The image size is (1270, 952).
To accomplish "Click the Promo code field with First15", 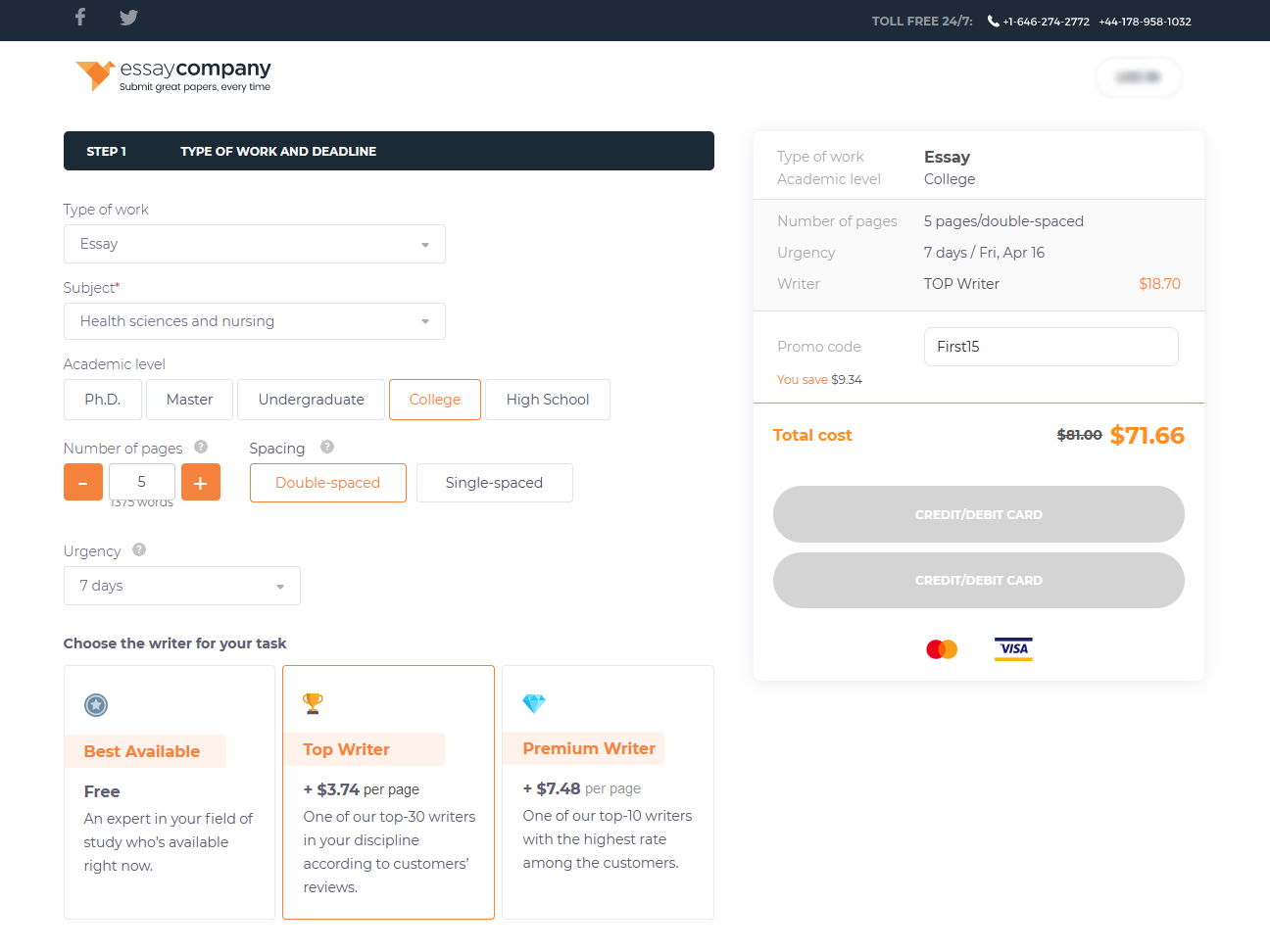I will click(1051, 347).
